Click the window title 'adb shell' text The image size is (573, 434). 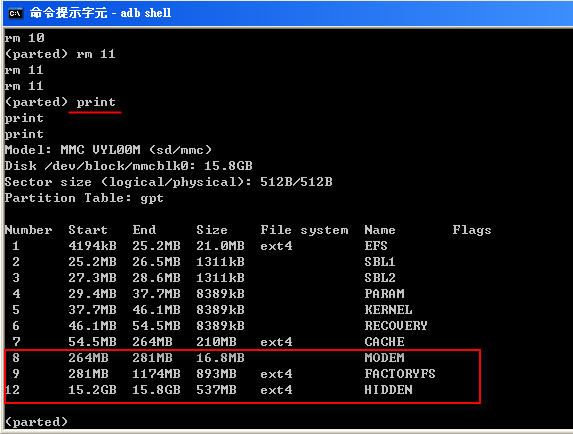(x=145, y=13)
